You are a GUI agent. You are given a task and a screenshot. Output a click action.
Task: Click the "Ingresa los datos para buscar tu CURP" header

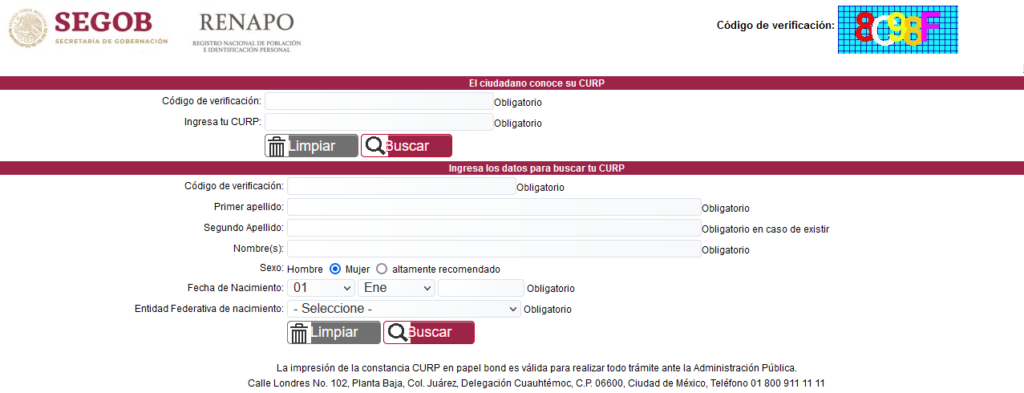click(536, 168)
